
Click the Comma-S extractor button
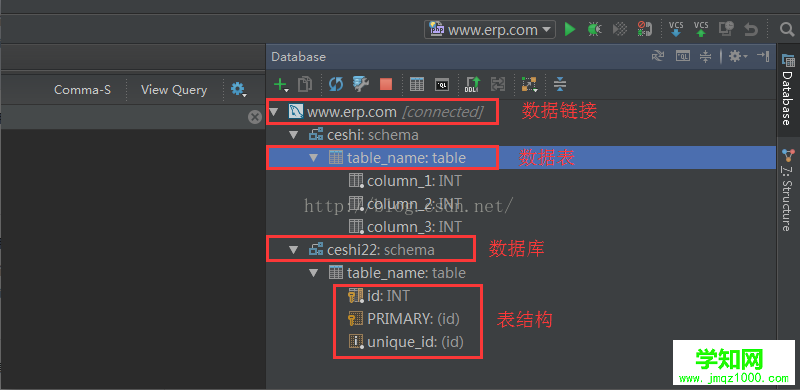tap(83, 90)
